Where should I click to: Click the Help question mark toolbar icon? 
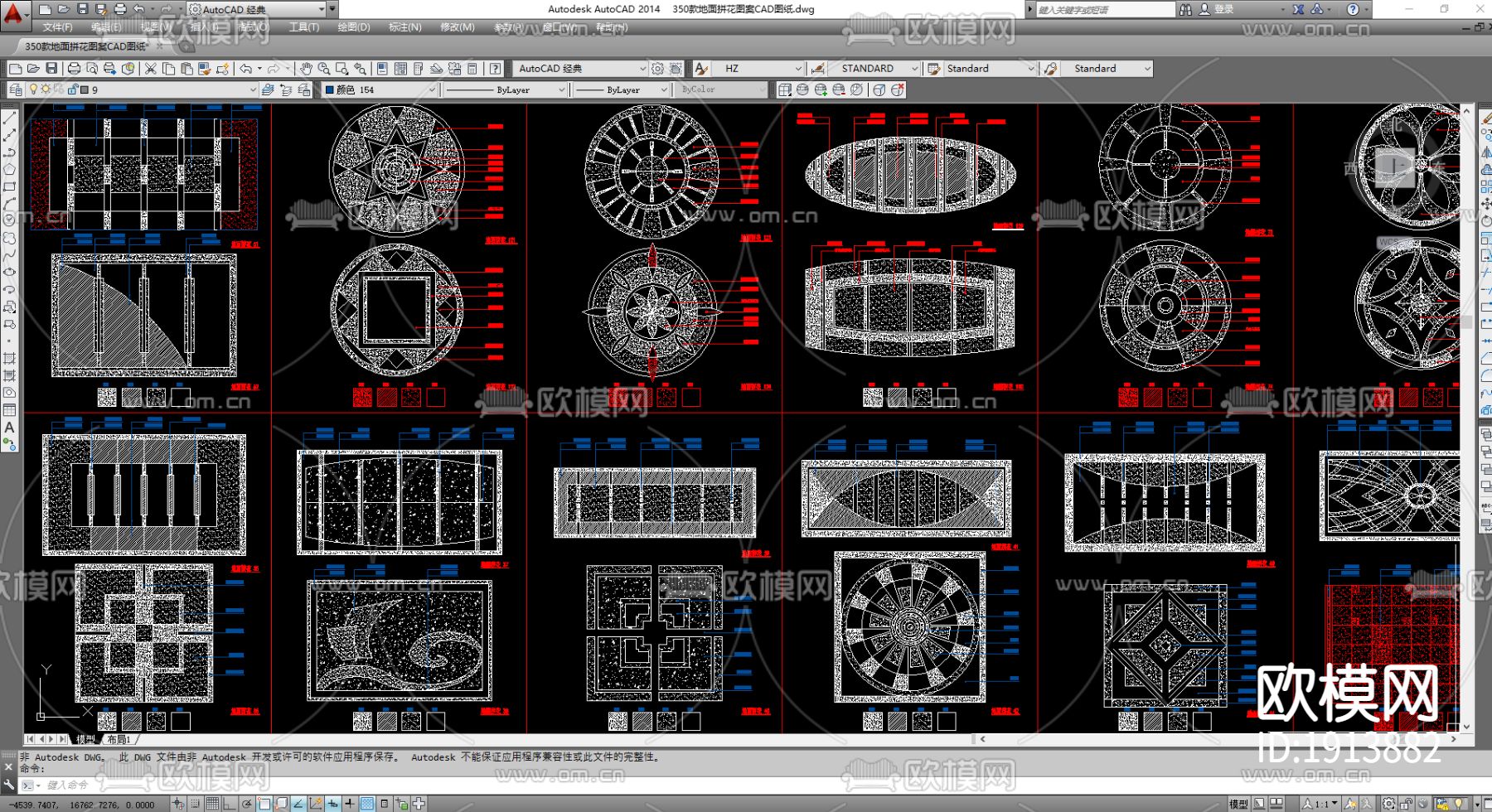(x=495, y=69)
